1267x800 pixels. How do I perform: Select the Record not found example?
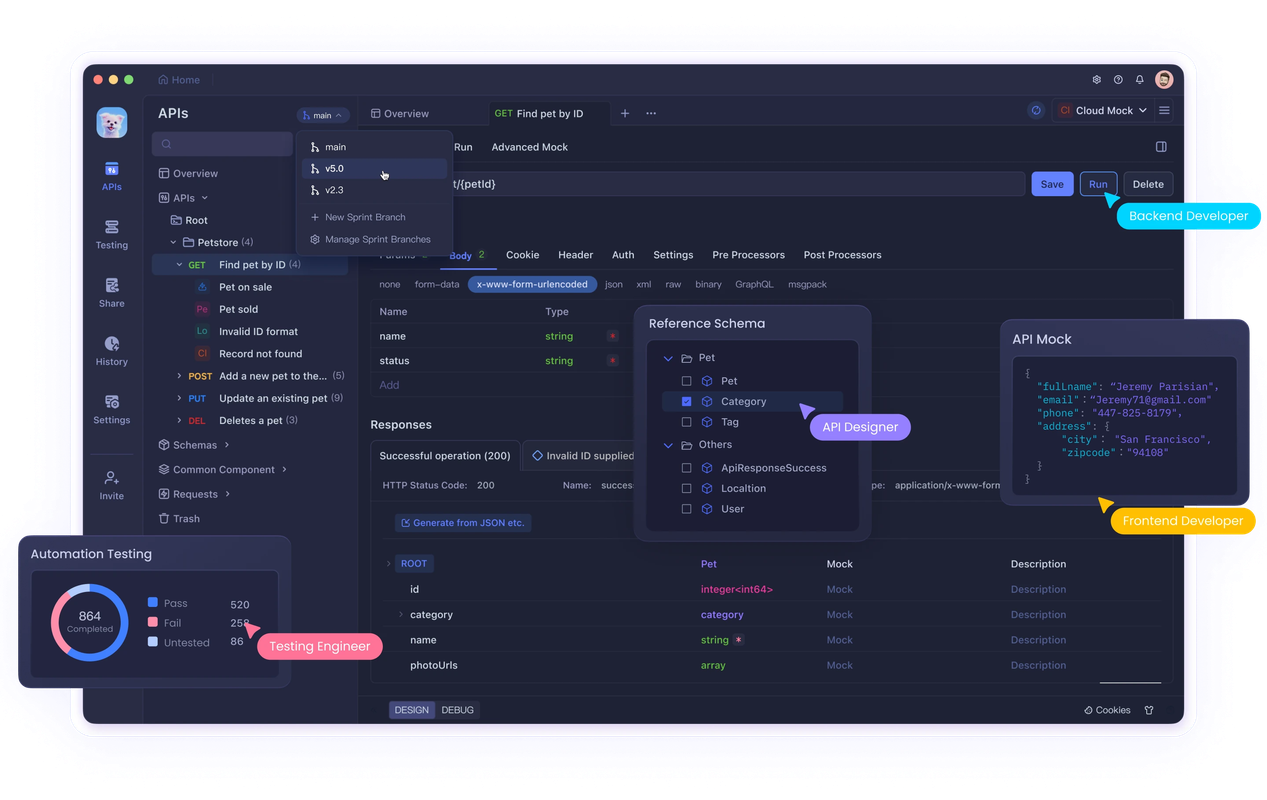260,353
